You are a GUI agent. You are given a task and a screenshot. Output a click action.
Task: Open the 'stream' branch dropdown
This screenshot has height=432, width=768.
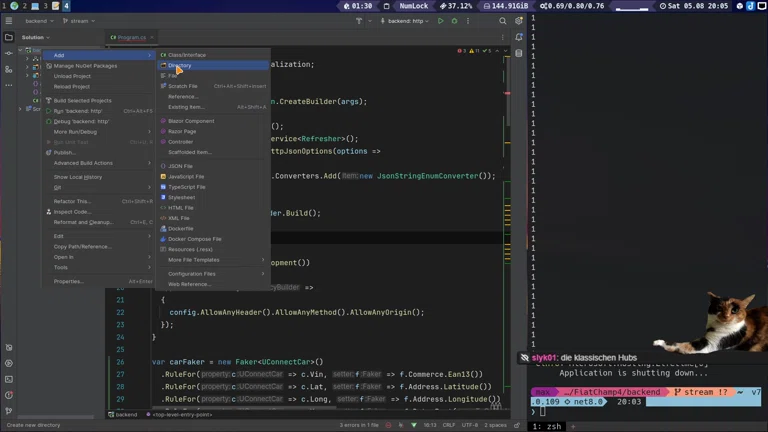pos(78,21)
